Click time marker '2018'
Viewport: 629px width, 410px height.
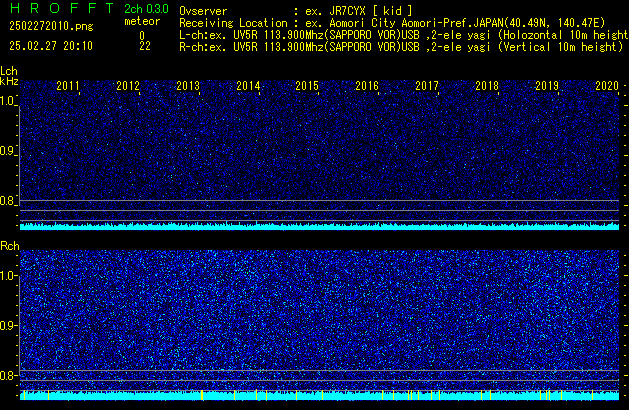pyautogui.click(x=487, y=86)
